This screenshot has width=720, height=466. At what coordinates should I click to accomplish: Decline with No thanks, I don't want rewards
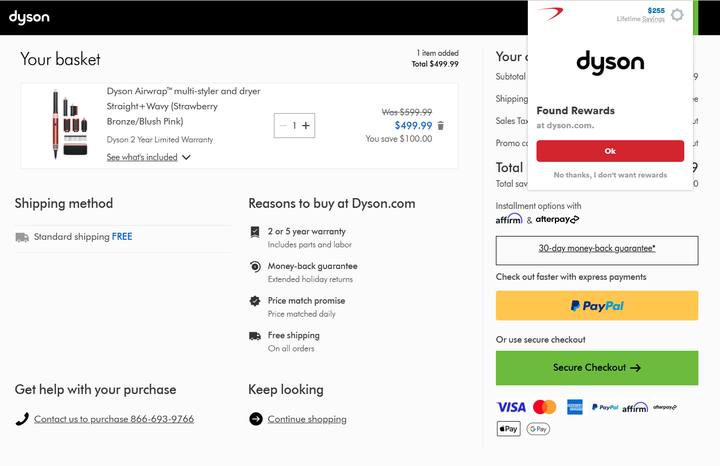coord(610,175)
